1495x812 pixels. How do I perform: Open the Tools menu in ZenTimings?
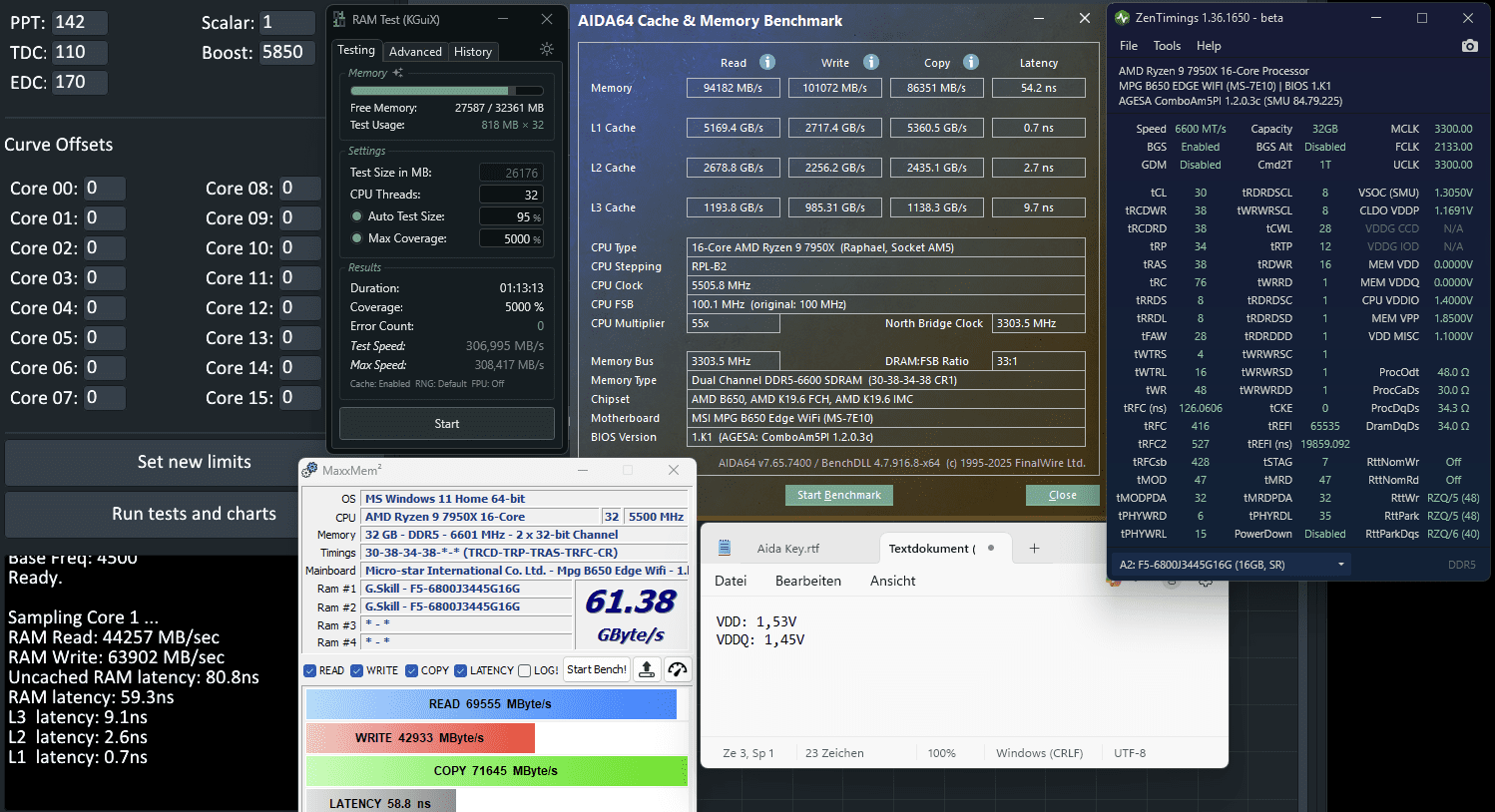click(x=1167, y=46)
